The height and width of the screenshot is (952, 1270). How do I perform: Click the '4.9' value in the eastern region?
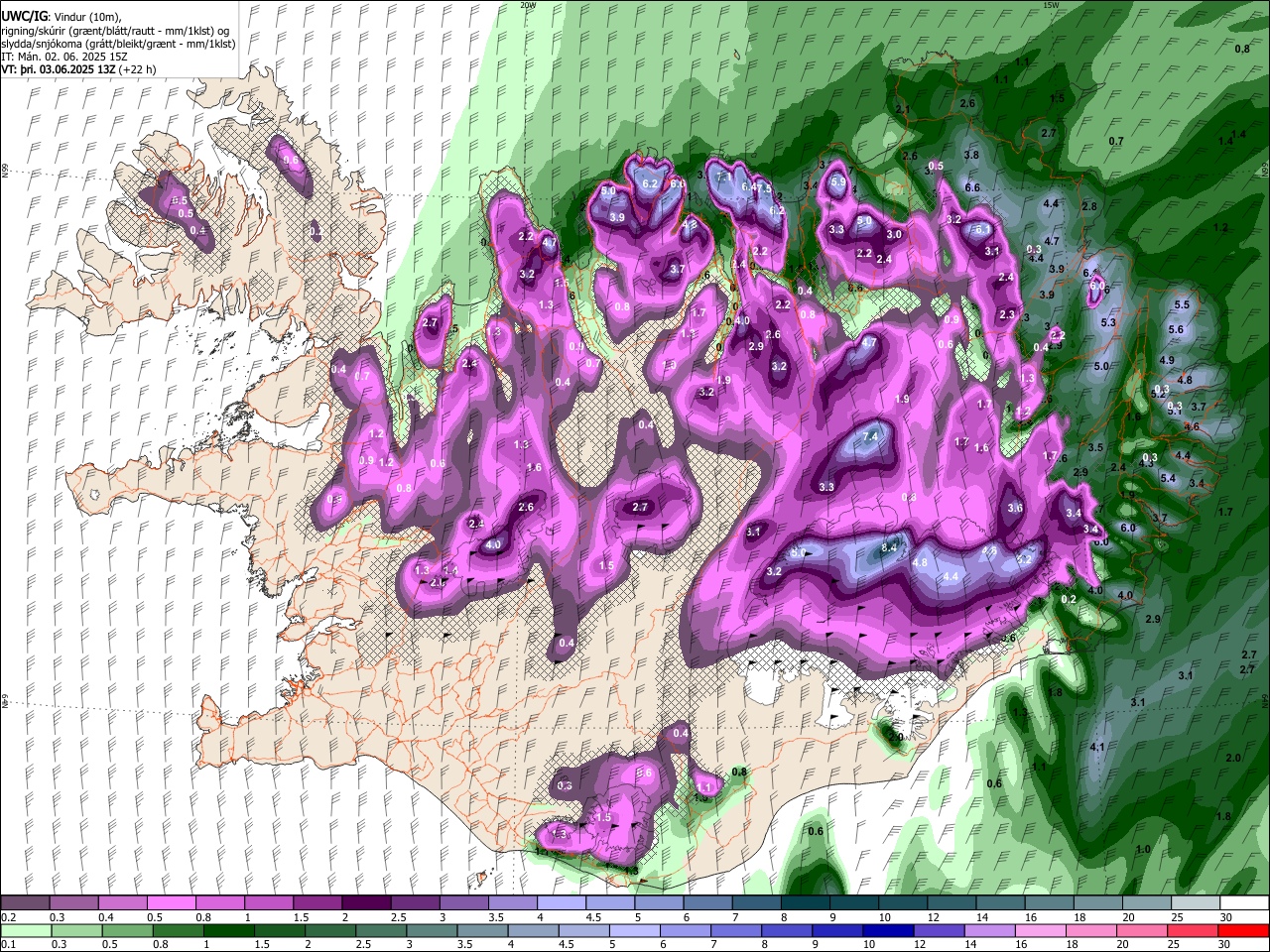coord(1167,360)
